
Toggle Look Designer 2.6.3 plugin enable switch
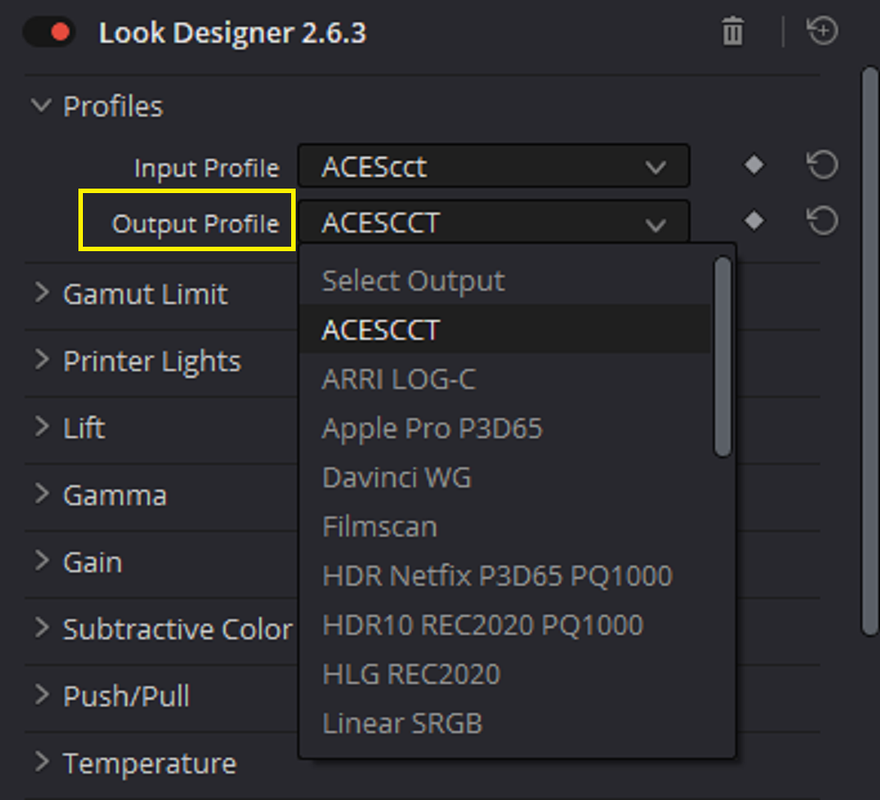(49, 32)
